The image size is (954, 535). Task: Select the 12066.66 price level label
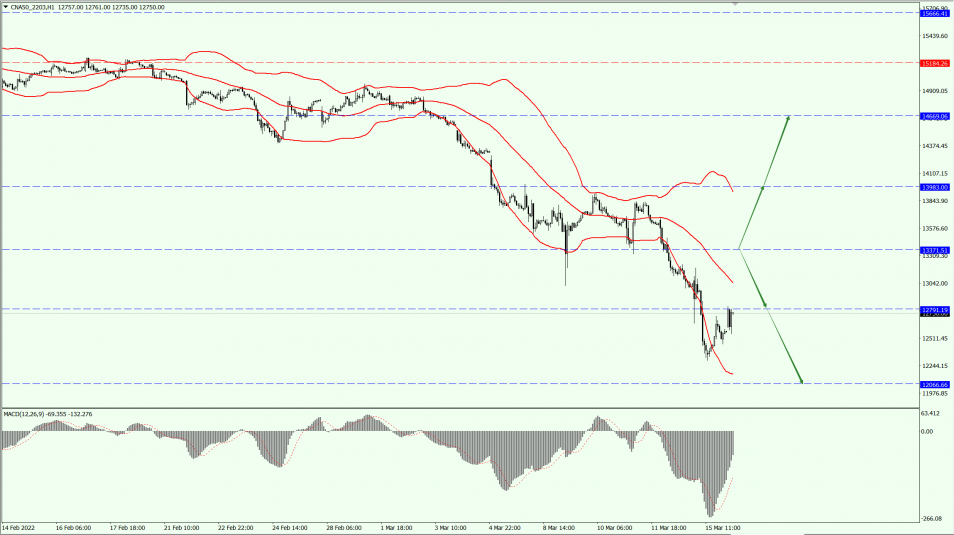934,384
